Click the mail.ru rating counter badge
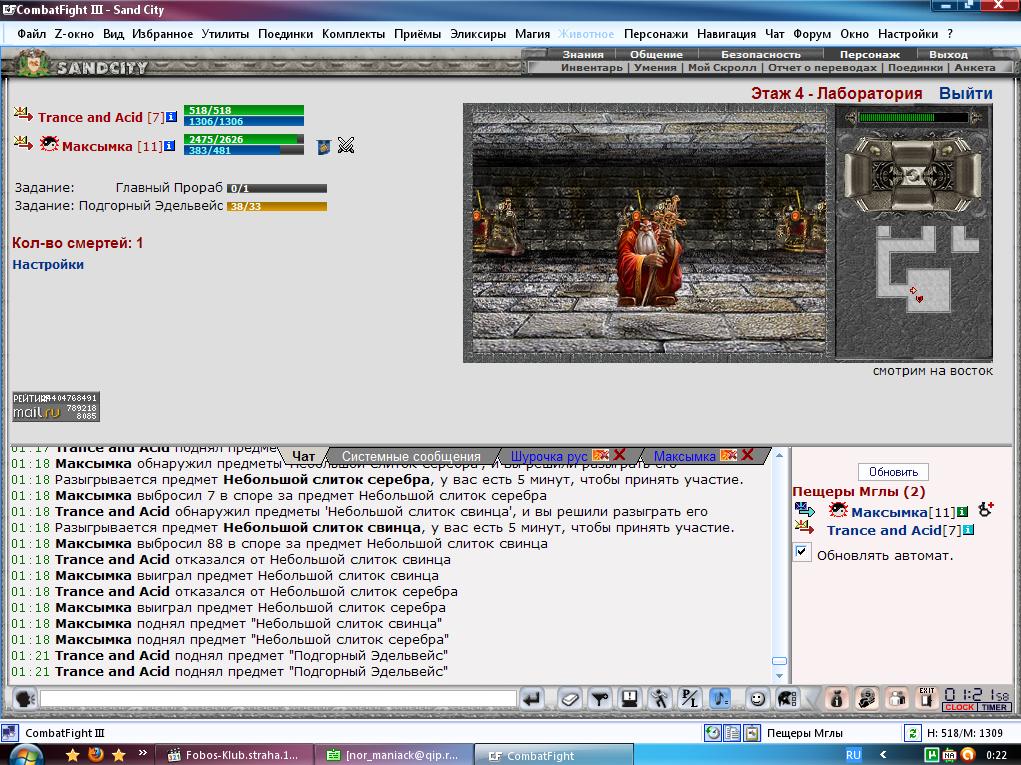This screenshot has width=1021, height=765. click(56, 406)
